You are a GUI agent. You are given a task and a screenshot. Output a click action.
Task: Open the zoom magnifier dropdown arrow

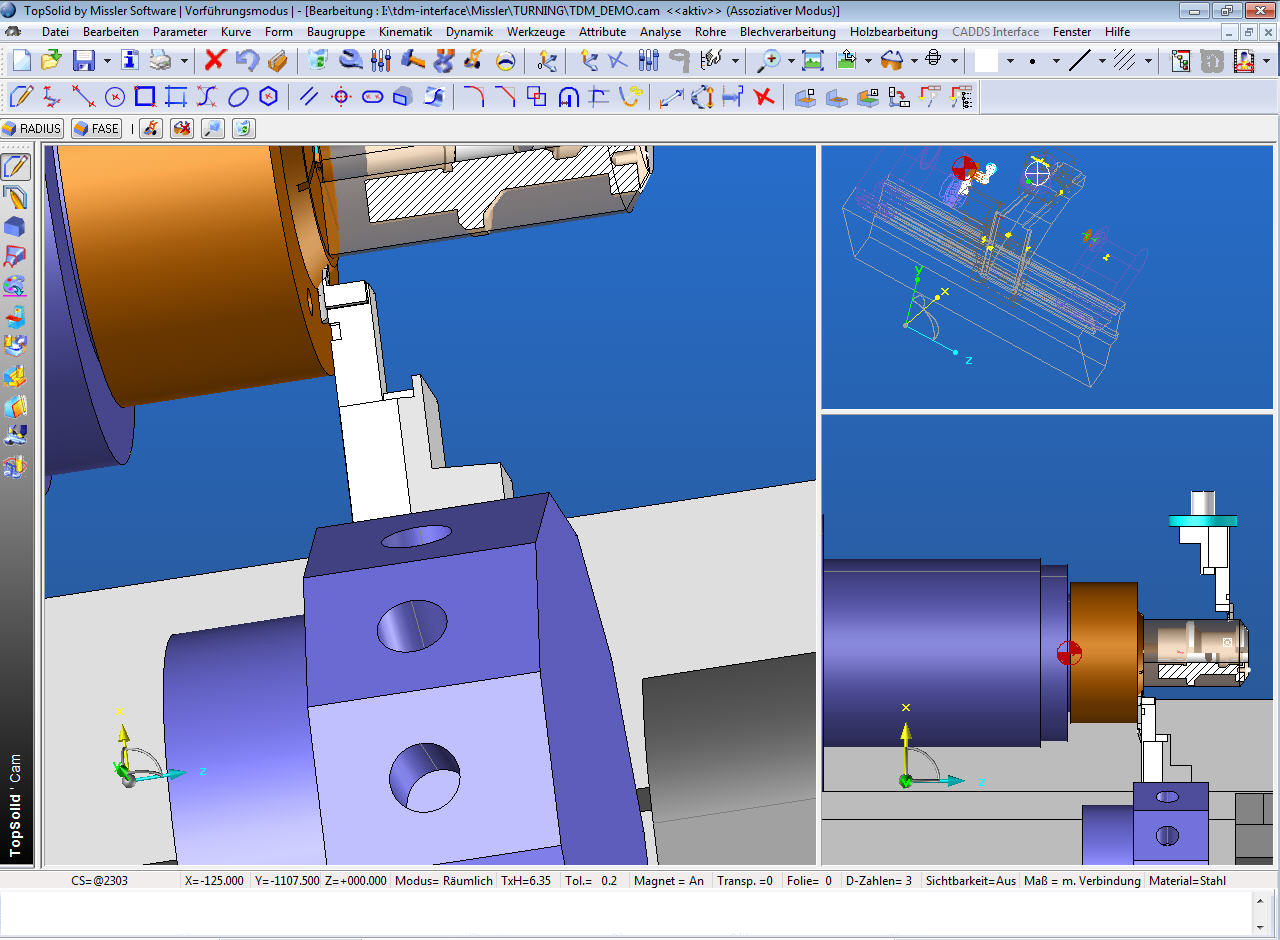point(791,61)
